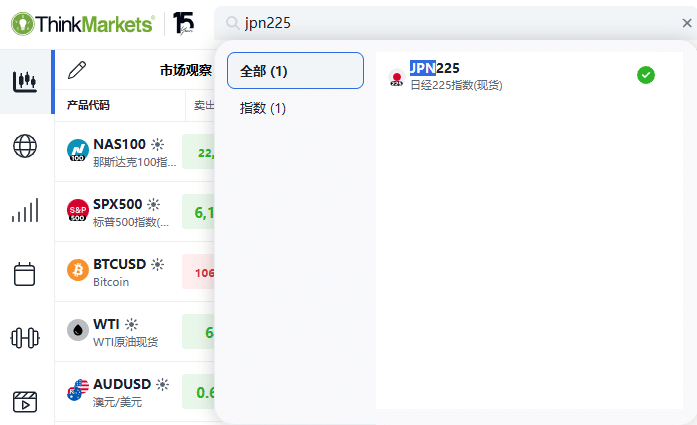Select the SPX500 symbol name
Viewport: 697px width, 425px height.
118,204
